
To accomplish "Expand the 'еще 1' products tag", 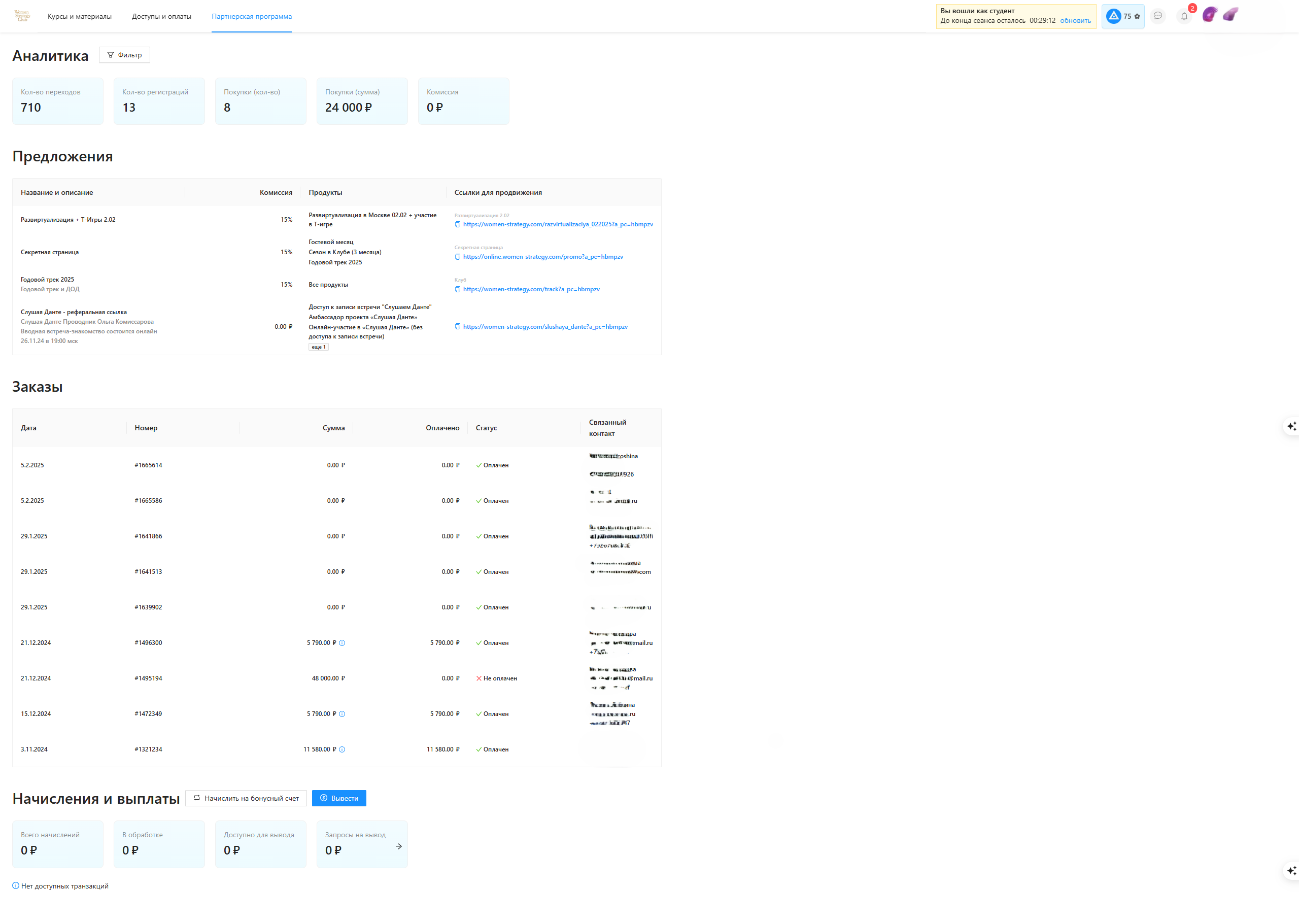I will coord(318,347).
